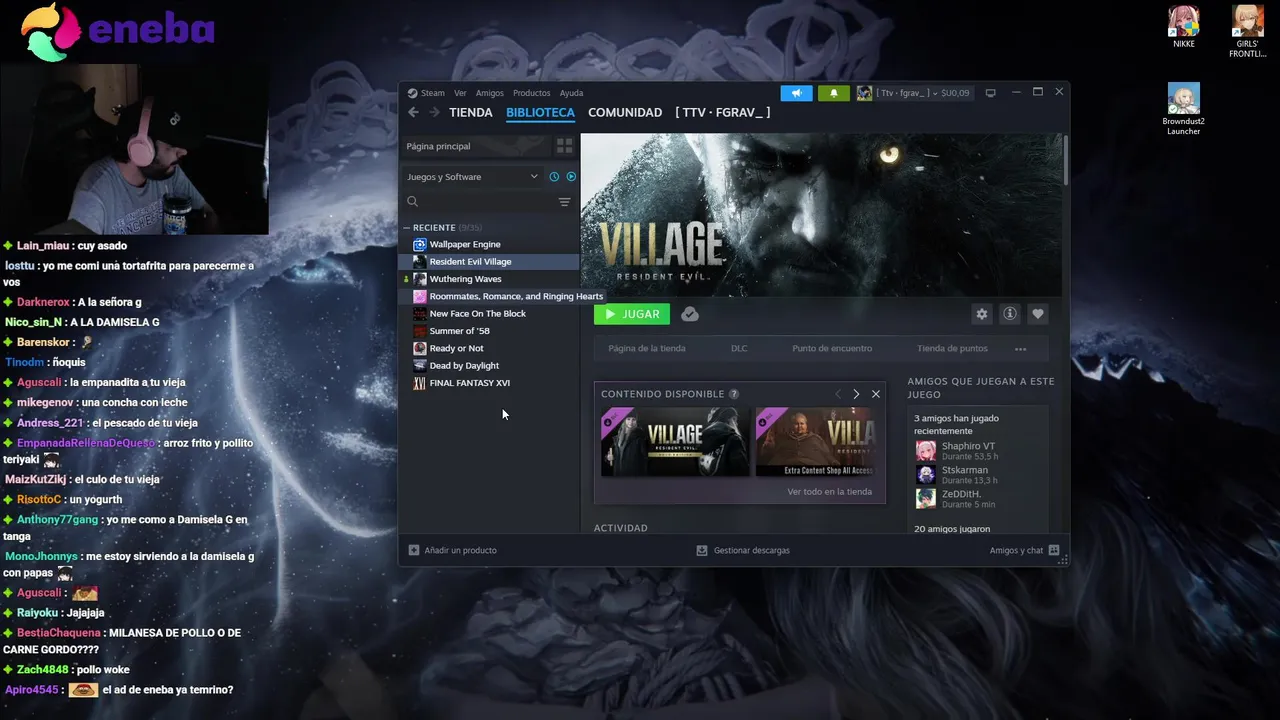1280x720 pixels.
Task: Open the three-dot more links menu
Action: (1020, 349)
